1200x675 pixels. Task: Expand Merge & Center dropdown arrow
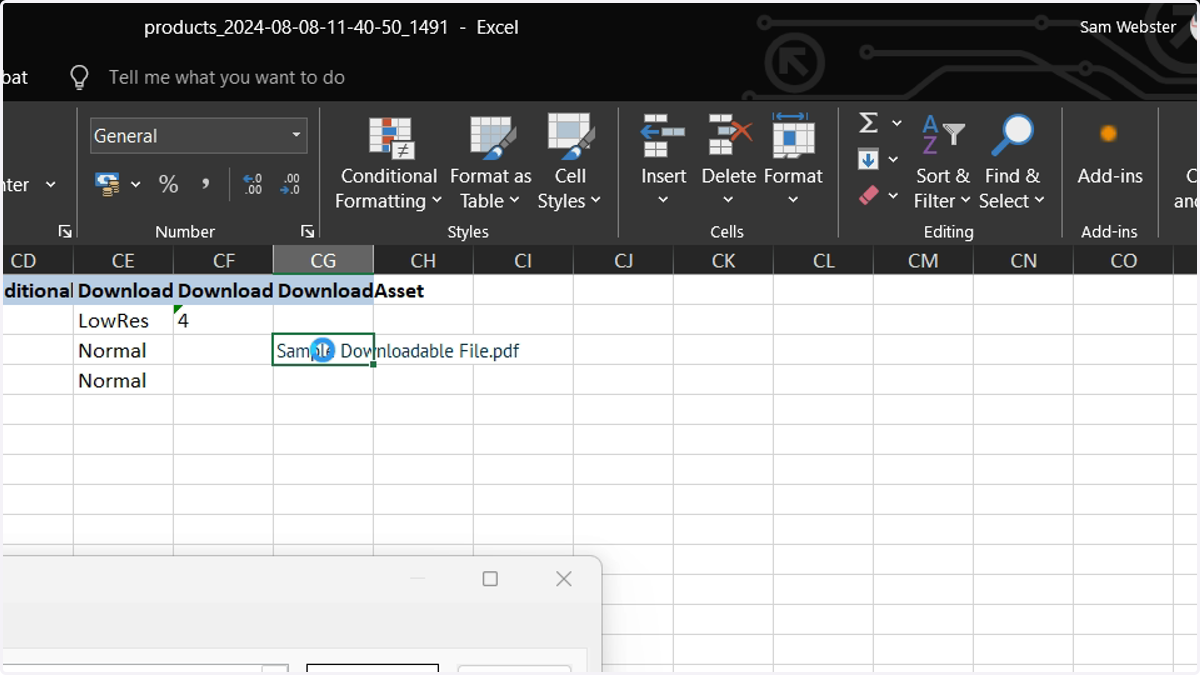tap(51, 184)
